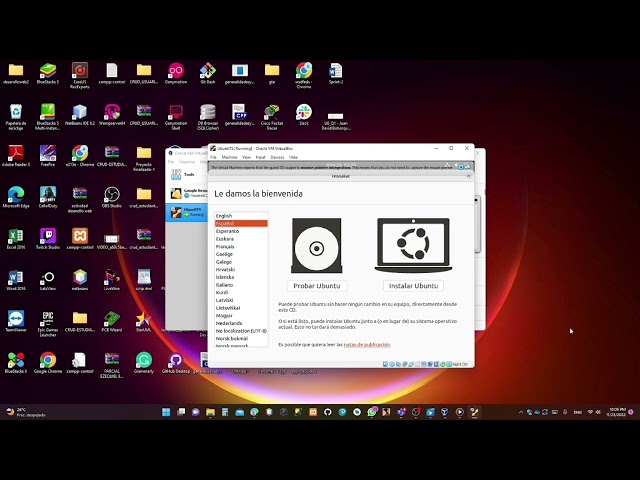Open Twitch Studio desktop icon
This screenshot has height=480, width=640.
(48, 239)
